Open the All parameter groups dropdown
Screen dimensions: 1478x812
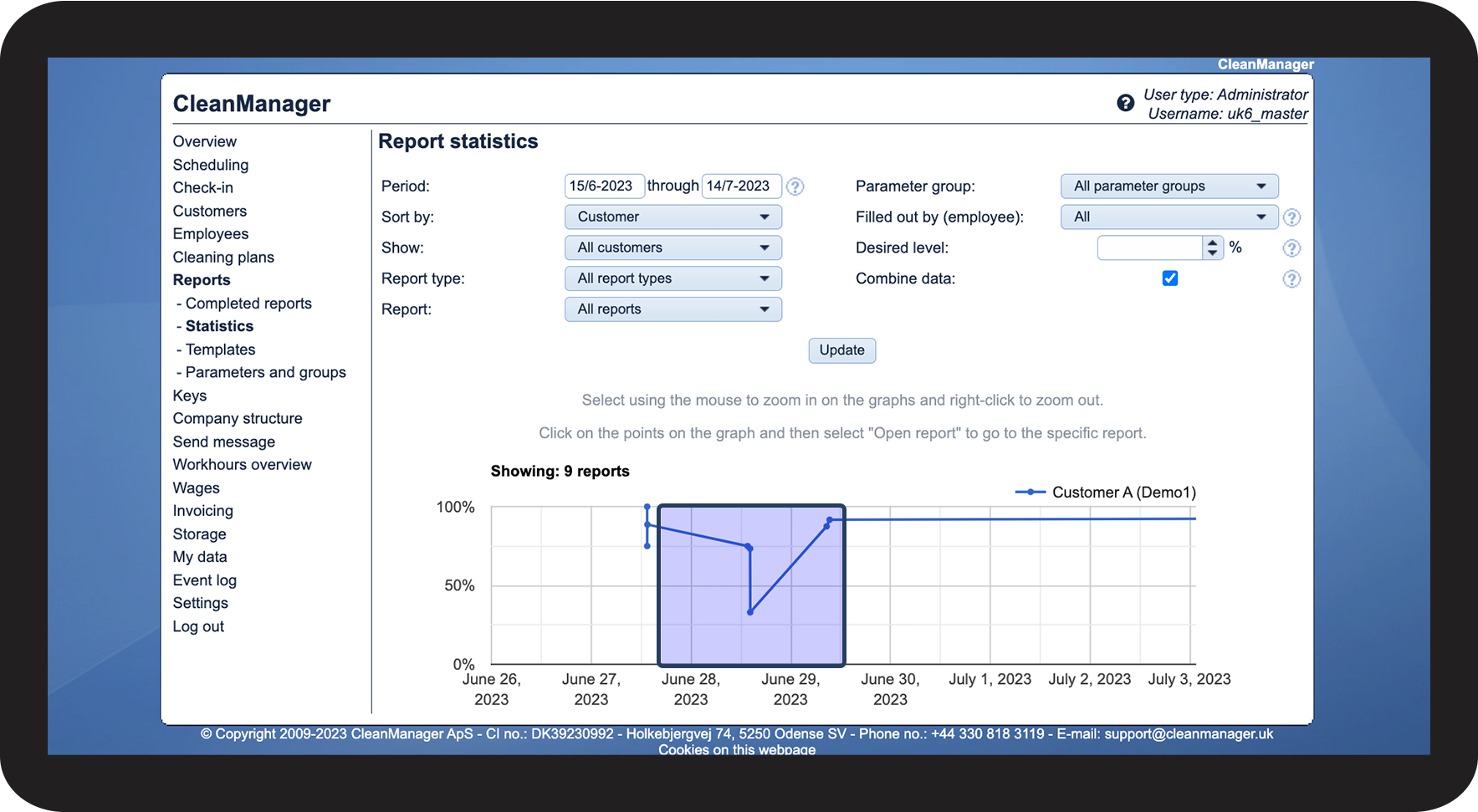[x=1169, y=186]
